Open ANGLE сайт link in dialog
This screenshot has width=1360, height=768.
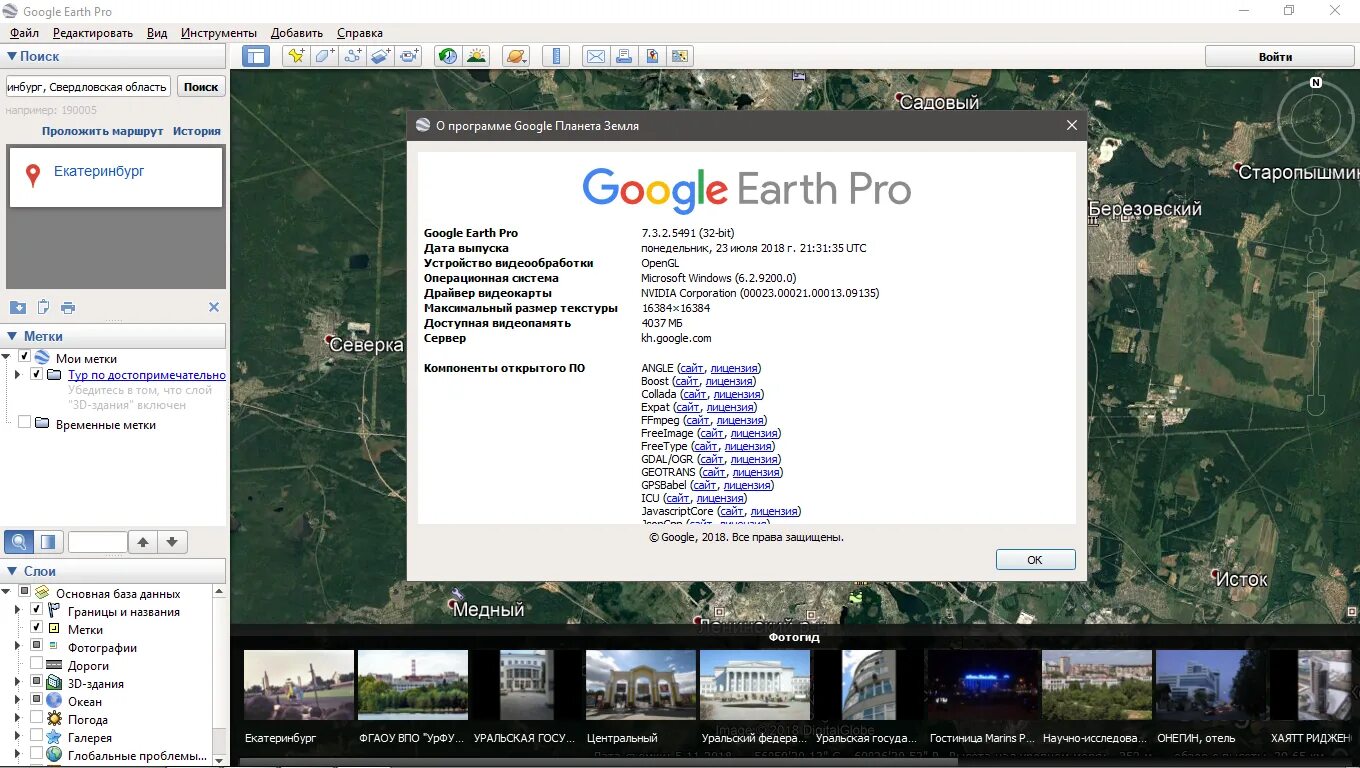[x=692, y=368]
